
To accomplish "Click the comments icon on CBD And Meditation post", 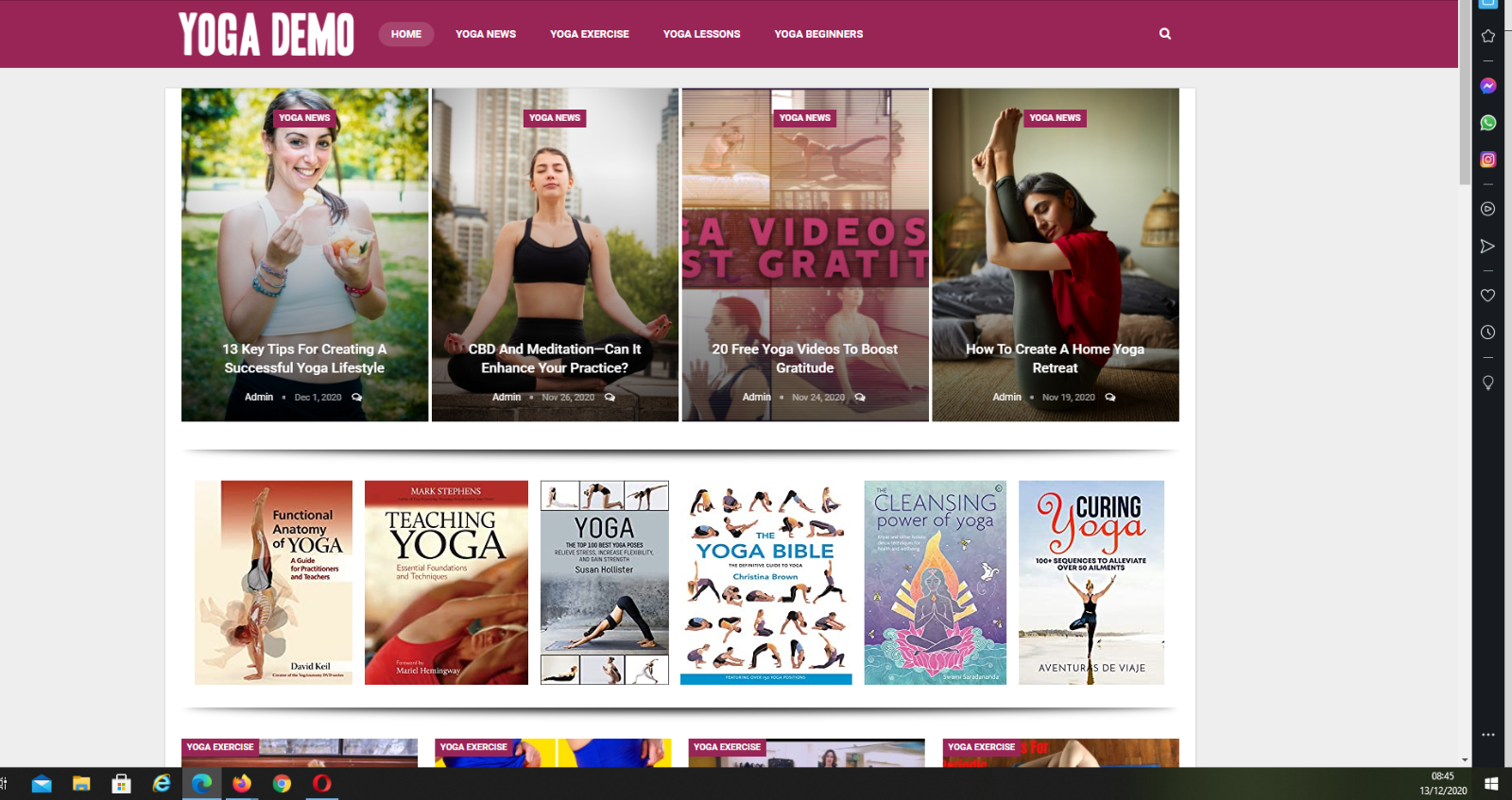I will point(610,398).
